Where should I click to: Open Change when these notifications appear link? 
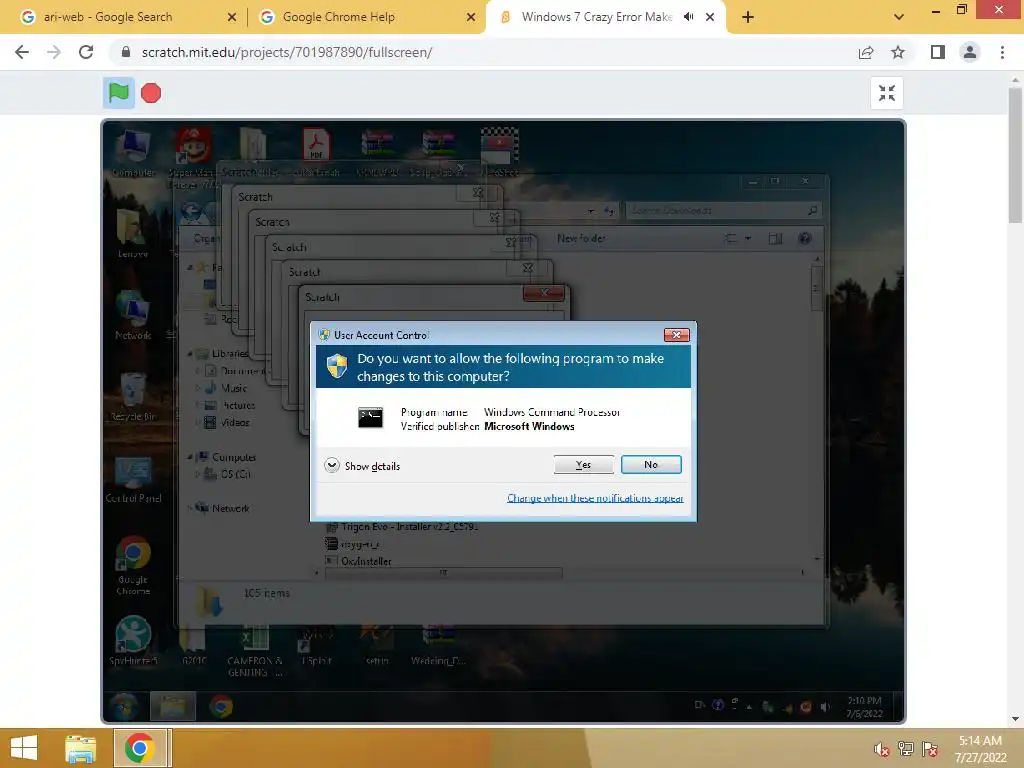pos(595,498)
